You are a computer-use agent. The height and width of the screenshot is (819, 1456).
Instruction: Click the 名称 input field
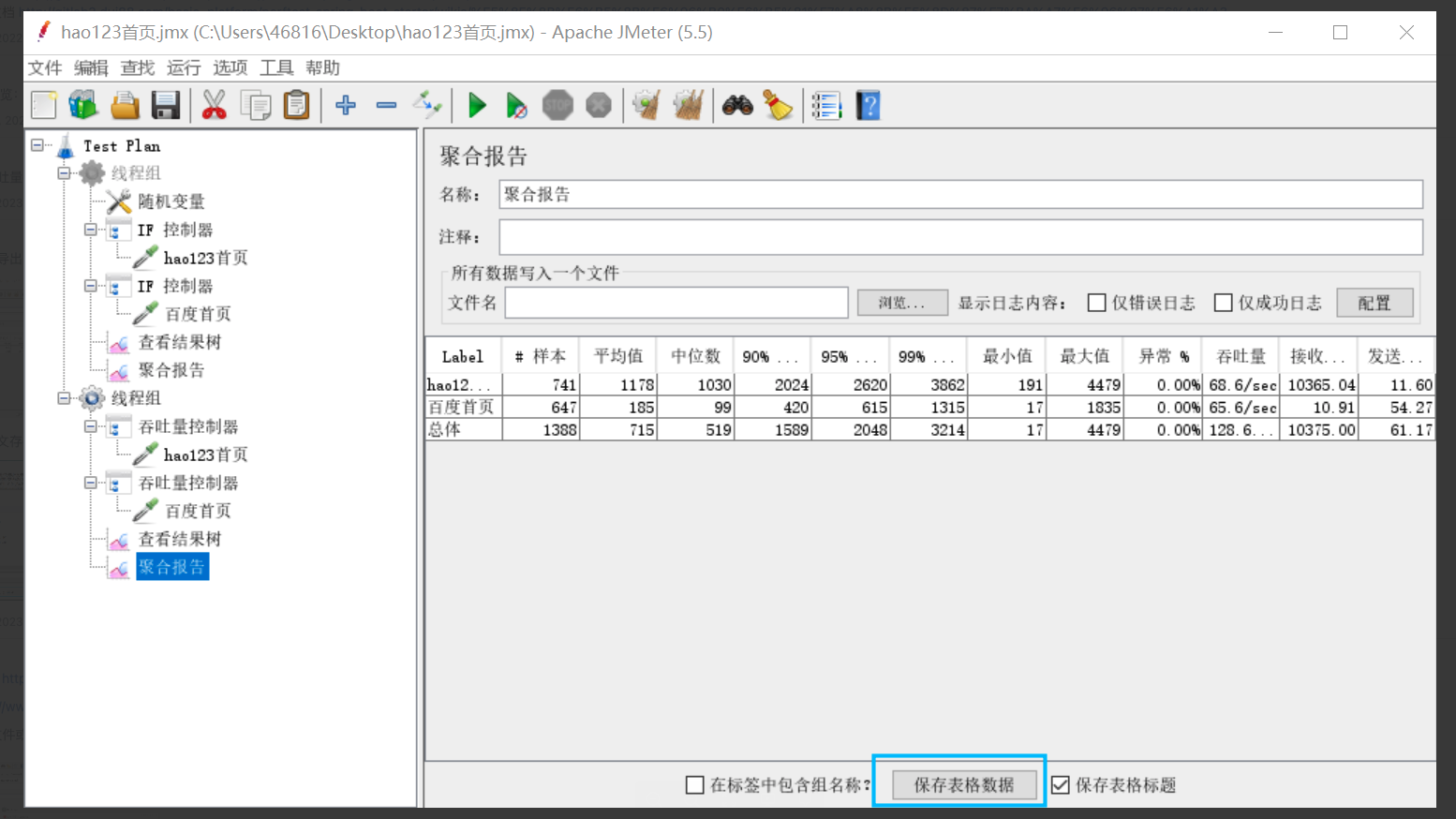960,195
